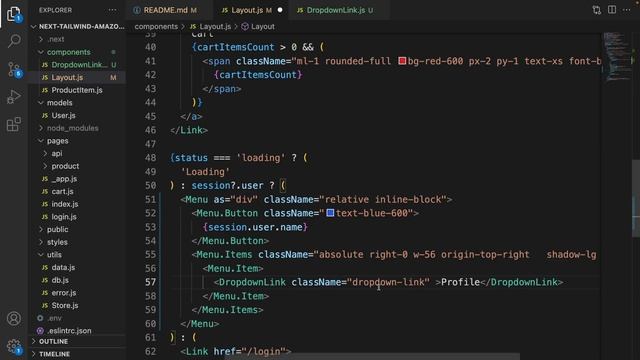Expand the styles folder
Image resolution: width=640 pixels, height=360 pixels.
[x=77, y=242]
